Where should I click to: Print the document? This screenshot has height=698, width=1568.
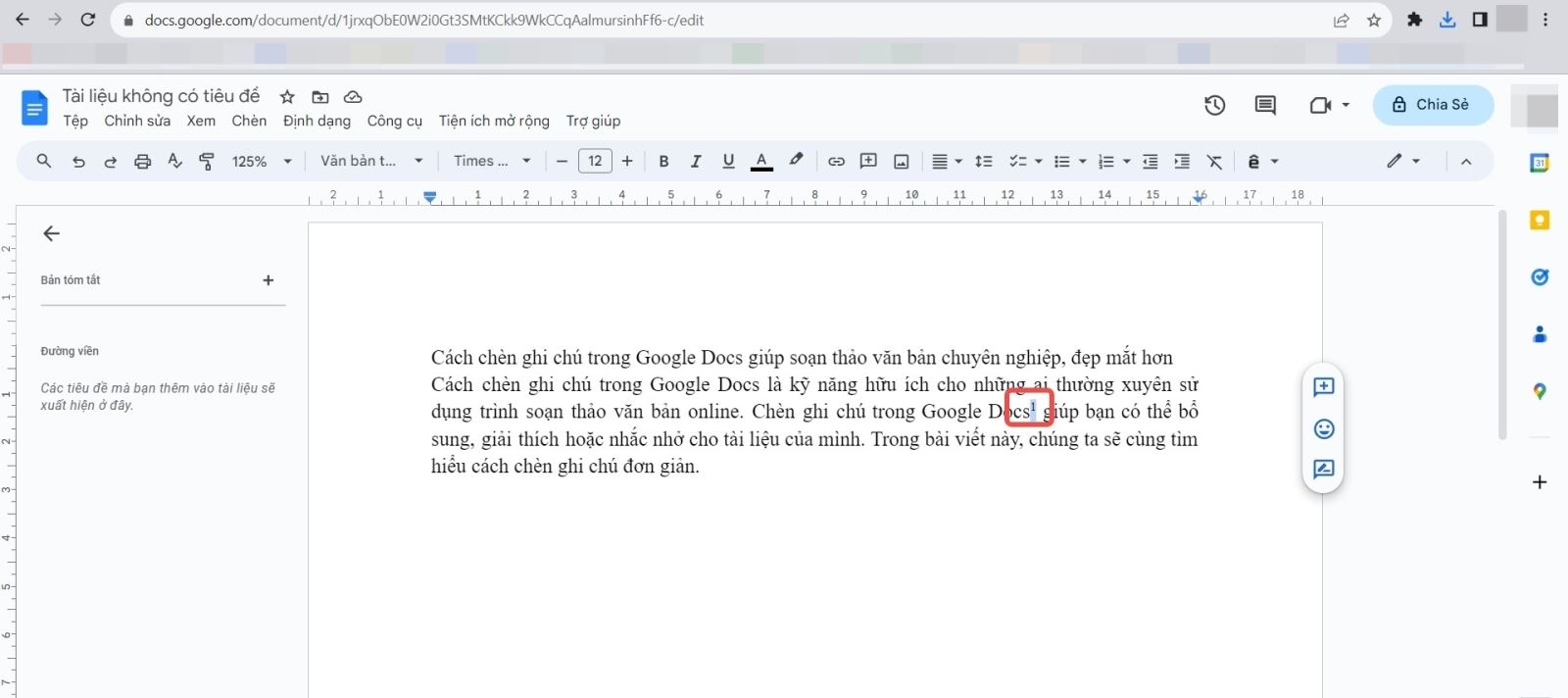[x=143, y=162]
